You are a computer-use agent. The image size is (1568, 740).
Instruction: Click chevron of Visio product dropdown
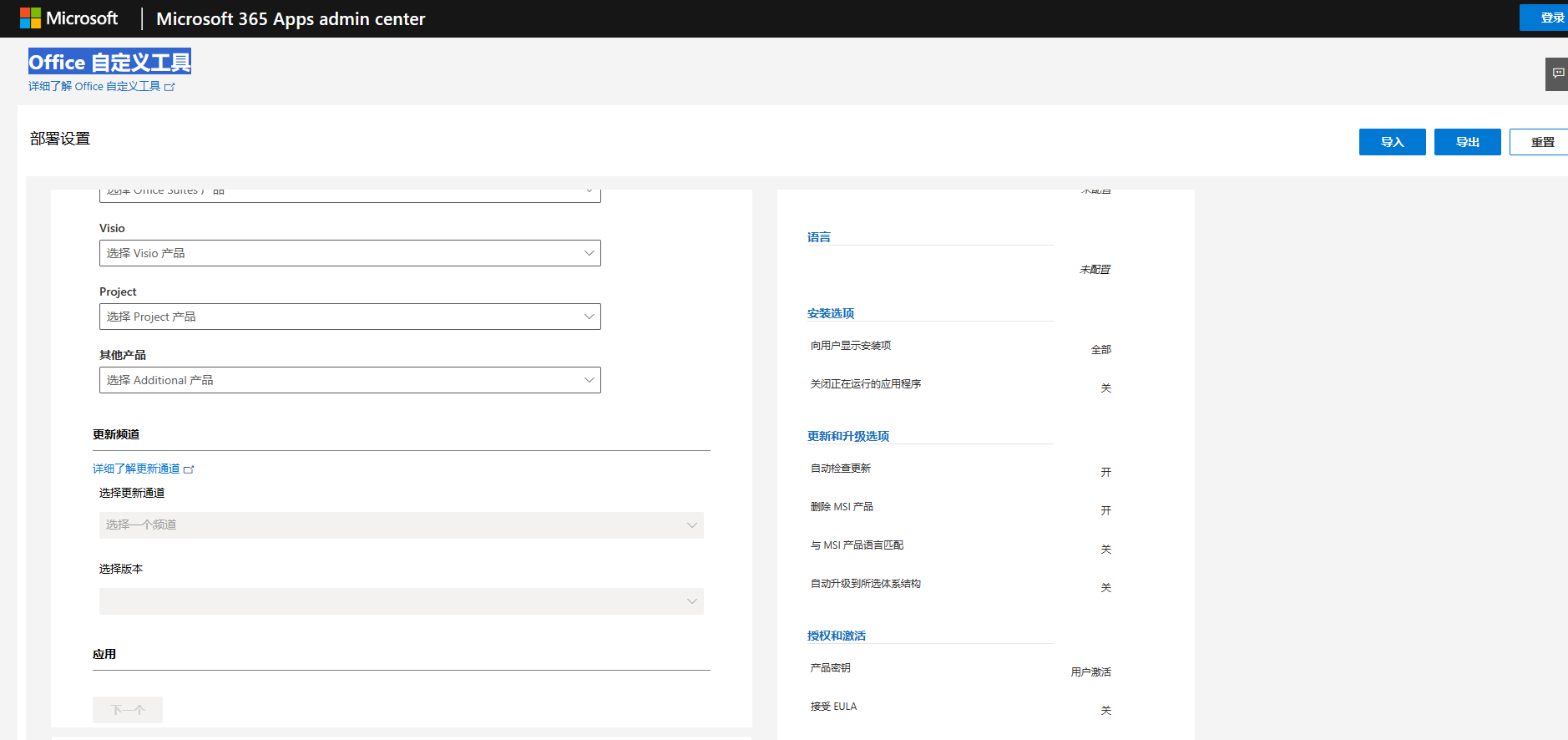[x=589, y=253]
